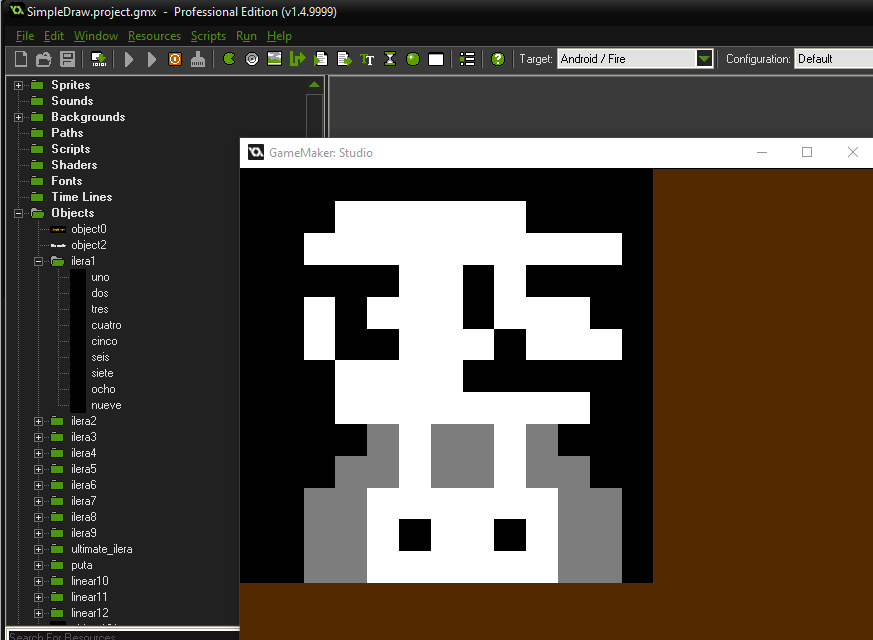The image size is (873, 640).
Task: Open the Scripts menu in the menu bar
Action: coord(208,36)
